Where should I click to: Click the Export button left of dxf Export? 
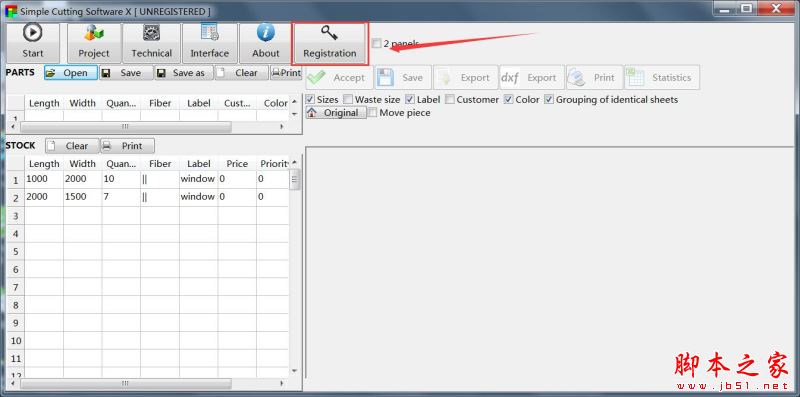click(465, 78)
